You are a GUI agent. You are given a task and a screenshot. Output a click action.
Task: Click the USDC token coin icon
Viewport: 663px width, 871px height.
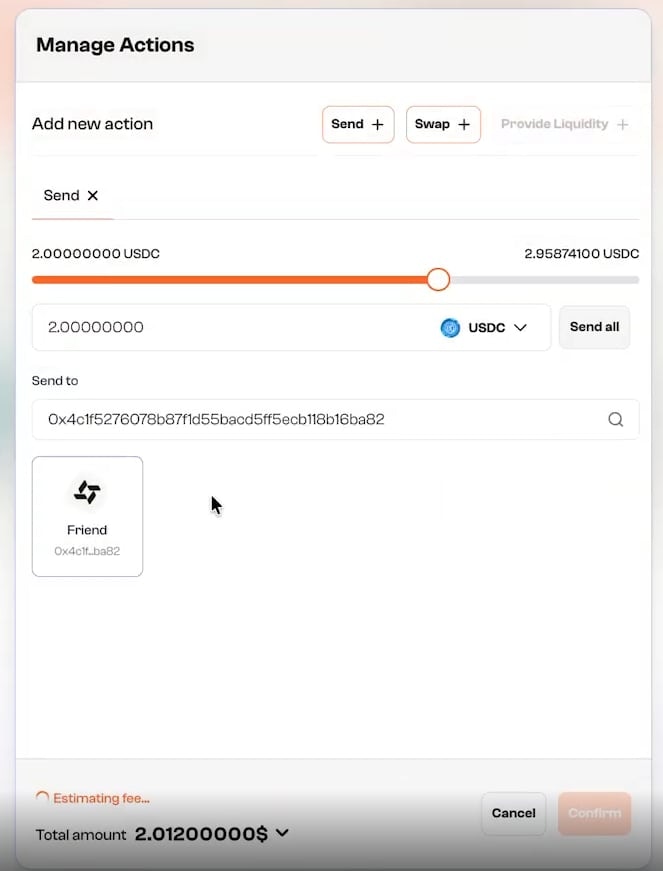[x=450, y=327]
